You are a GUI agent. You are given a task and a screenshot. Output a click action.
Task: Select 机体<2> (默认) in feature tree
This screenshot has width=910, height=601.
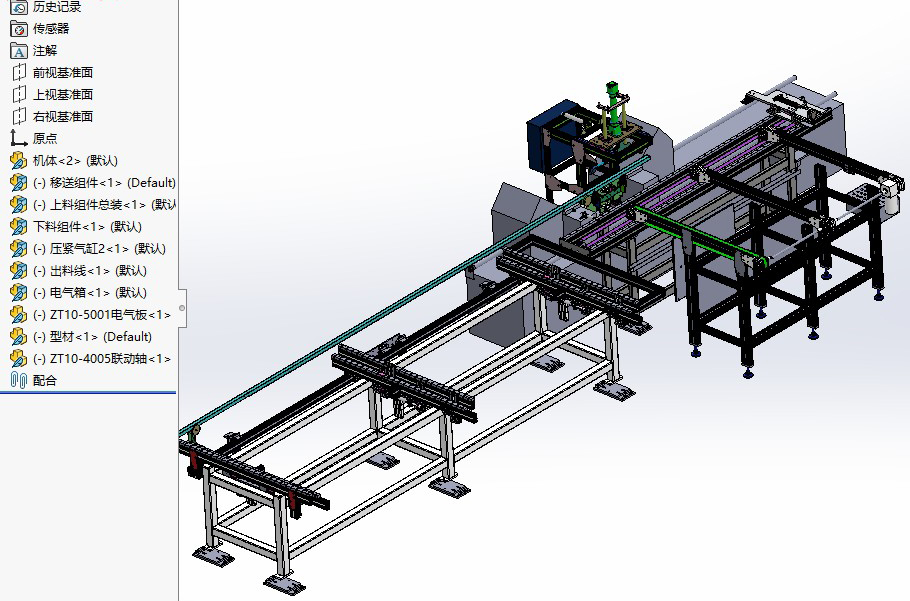[x=75, y=161]
